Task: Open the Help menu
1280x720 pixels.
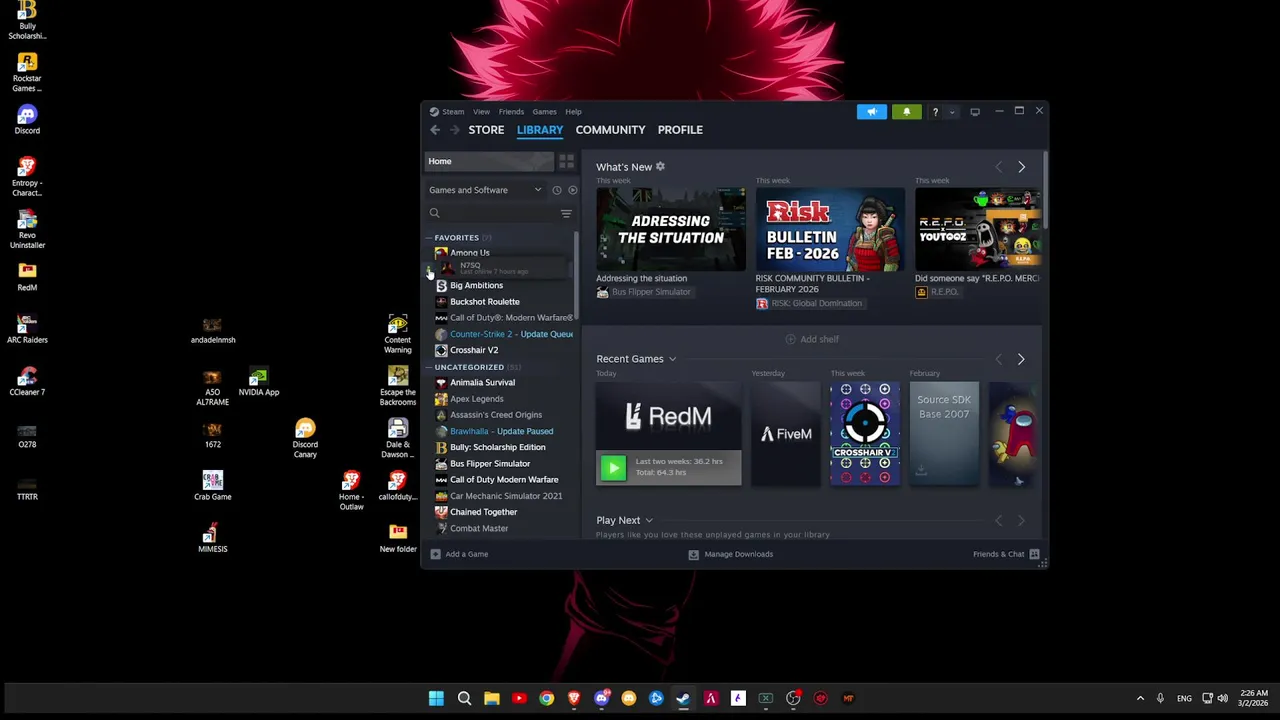Action: pos(573,112)
